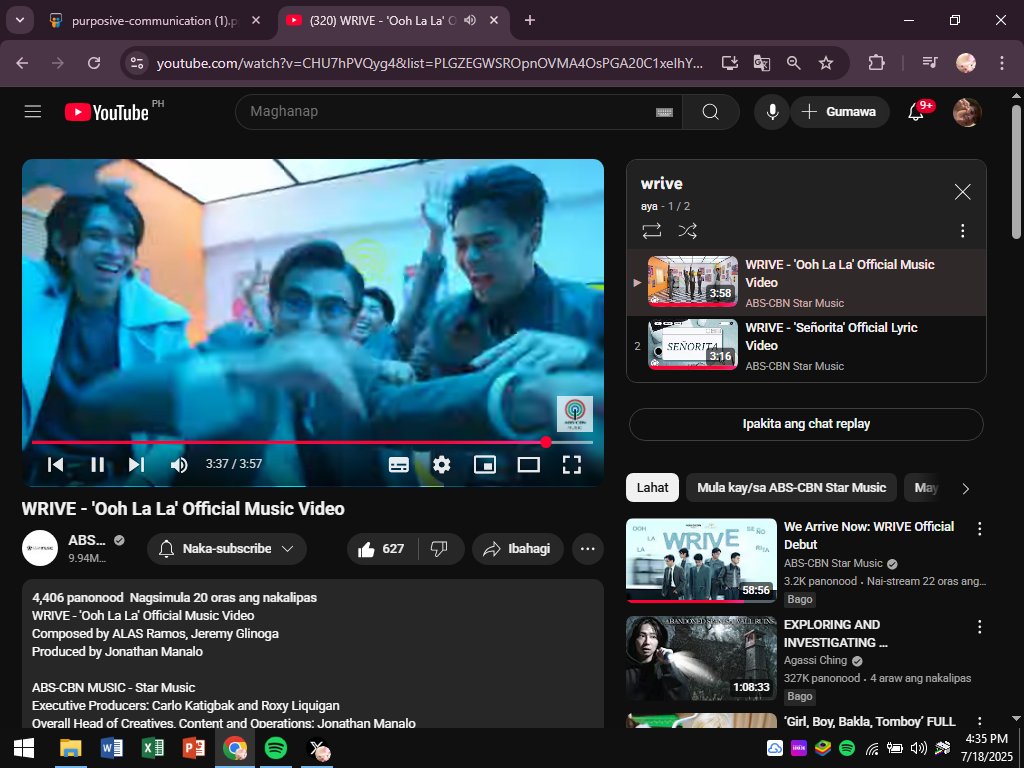Viewport: 1024px width, 768px height.
Task: Open the browser extensions puzzle icon
Action: [x=876, y=63]
